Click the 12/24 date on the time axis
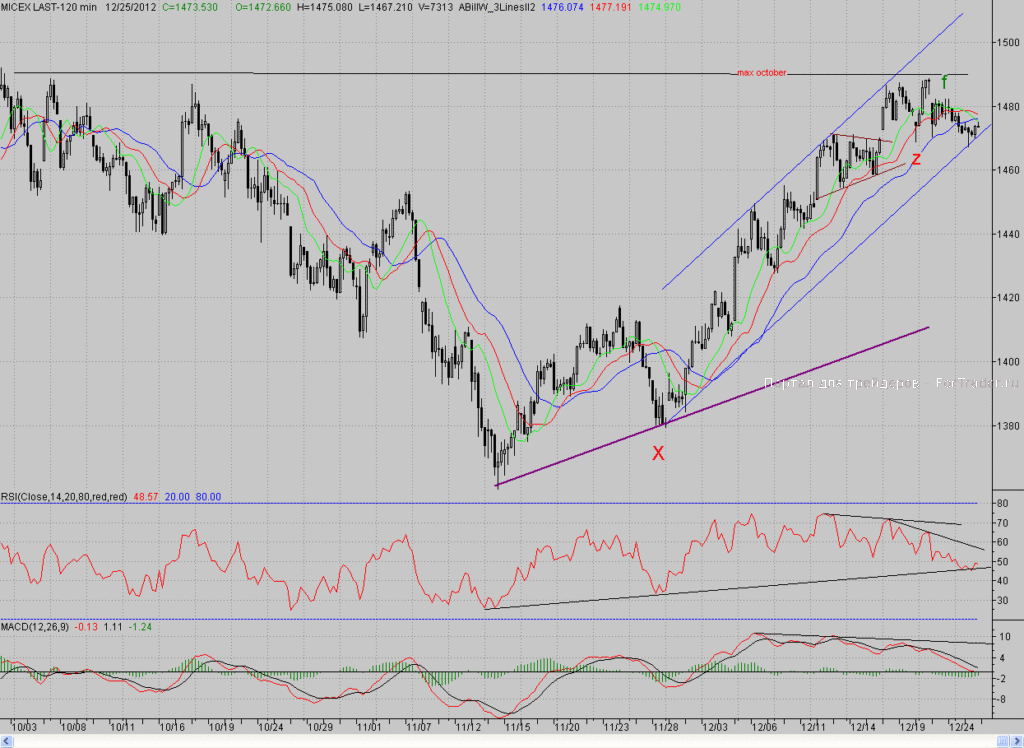This screenshot has height=748, width=1024. point(961,726)
